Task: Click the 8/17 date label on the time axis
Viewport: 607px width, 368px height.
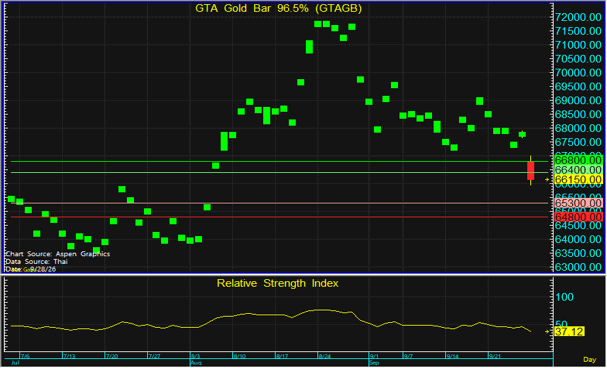Action: 282,356
